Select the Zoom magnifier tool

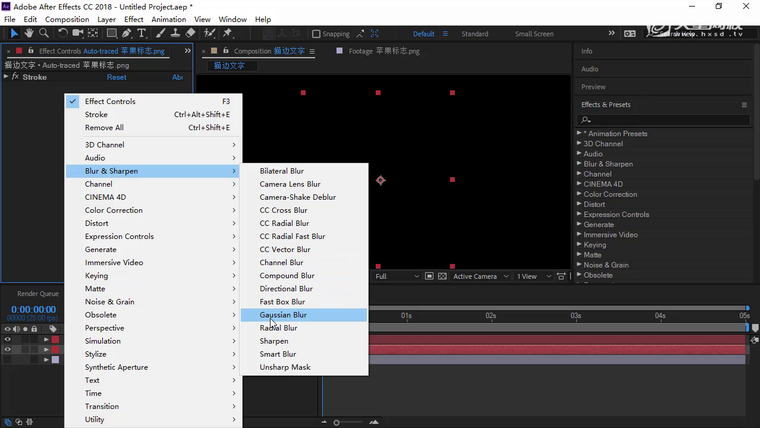pyautogui.click(x=44, y=33)
